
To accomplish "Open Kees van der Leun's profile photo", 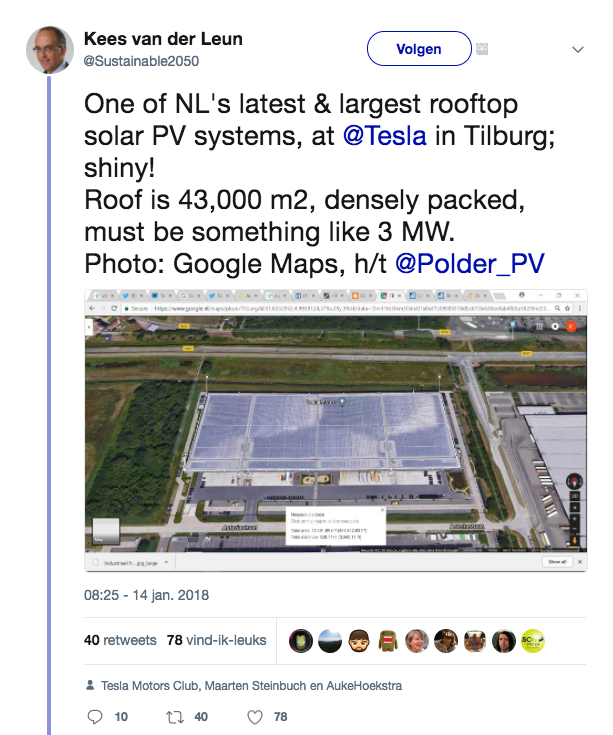I will [x=50, y=50].
